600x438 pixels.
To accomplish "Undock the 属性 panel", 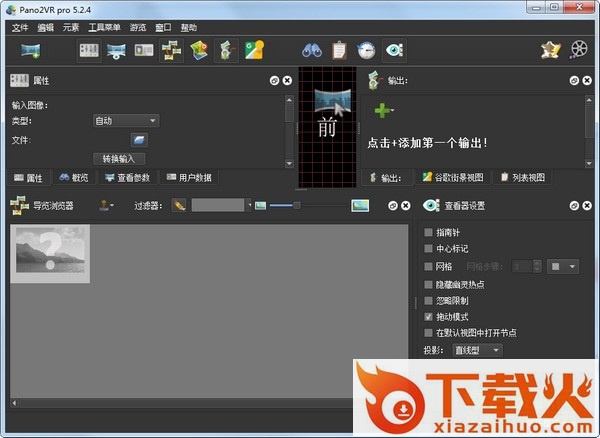I will pos(274,80).
